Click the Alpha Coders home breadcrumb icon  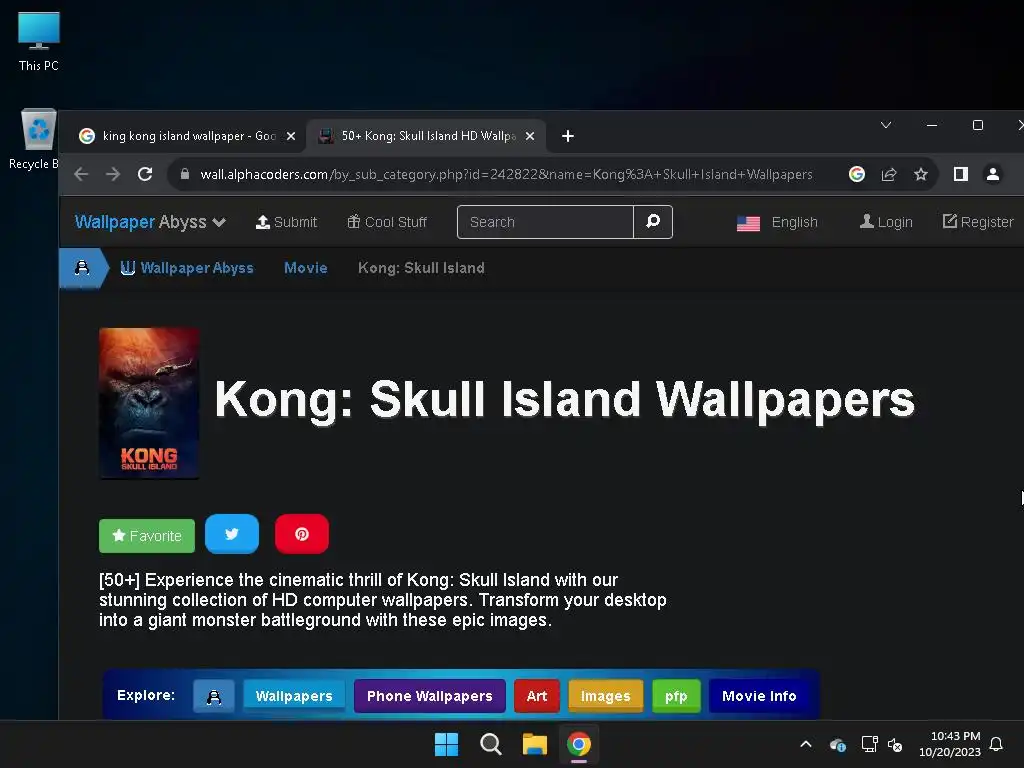[x=82, y=268]
